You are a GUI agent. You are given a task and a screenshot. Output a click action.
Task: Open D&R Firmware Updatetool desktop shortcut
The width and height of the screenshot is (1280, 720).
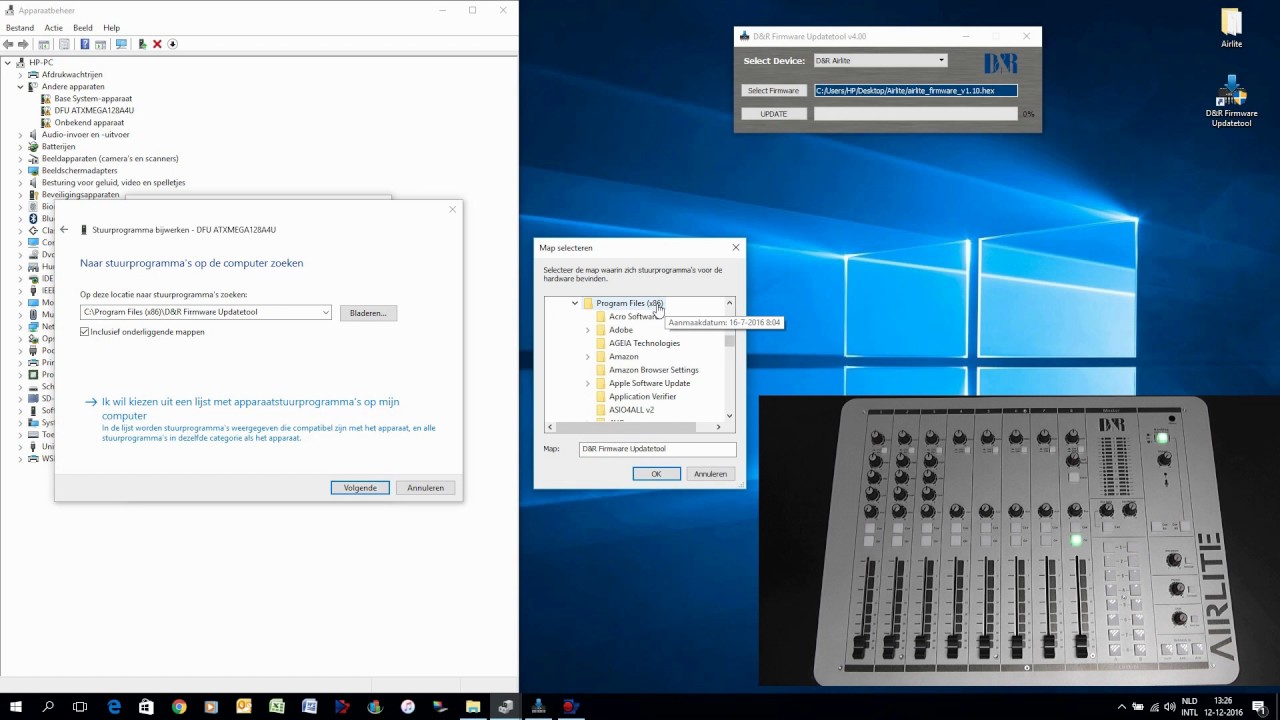tap(1231, 101)
